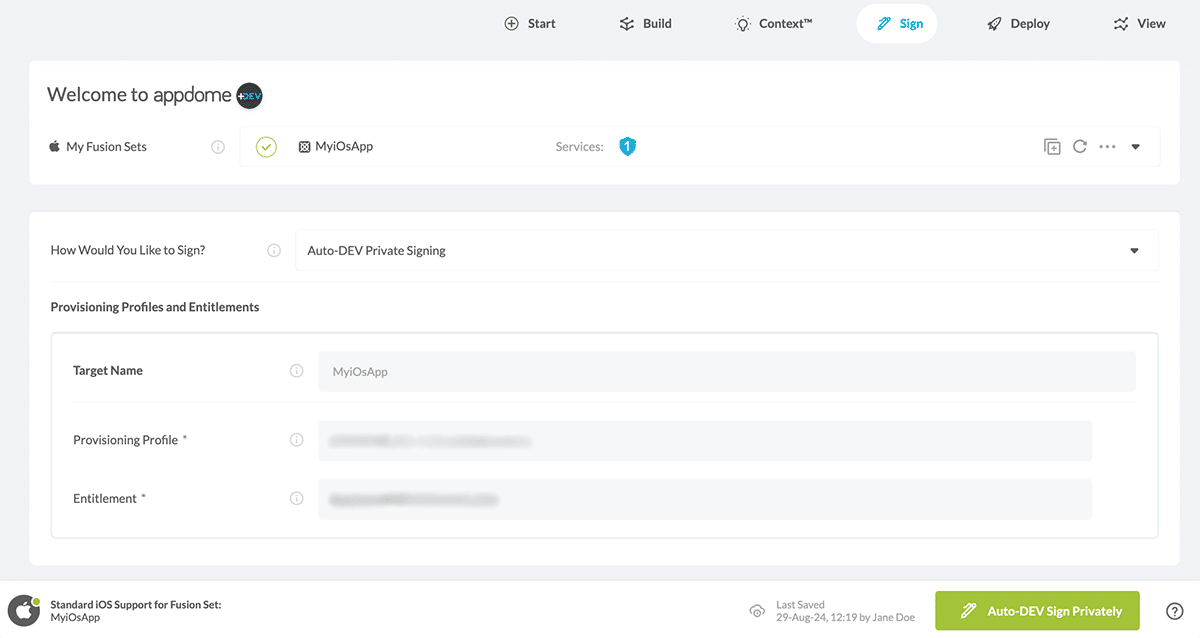The image size is (1200, 638).
Task: Click the info icon beside My Fusion Sets
Action: click(218, 146)
